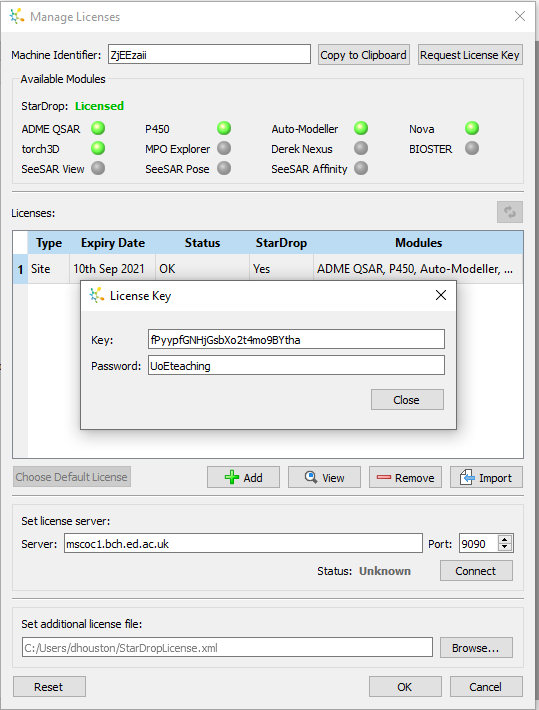Click the BIOSTER grey status indicator
This screenshot has height=710, width=539.
[x=472, y=149]
